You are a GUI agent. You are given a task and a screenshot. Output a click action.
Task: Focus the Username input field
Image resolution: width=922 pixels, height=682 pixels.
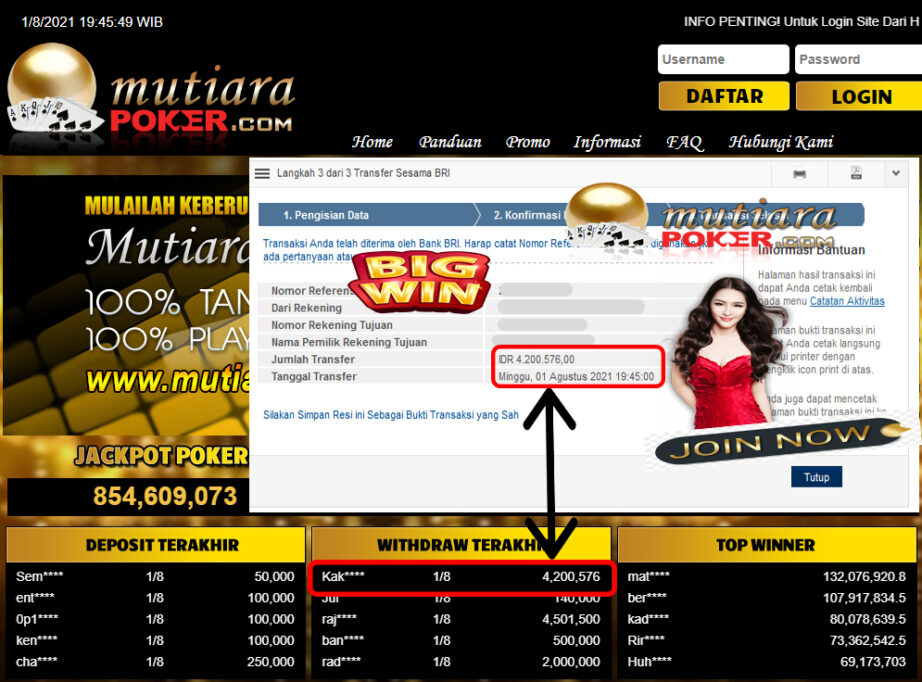[723, 59]
